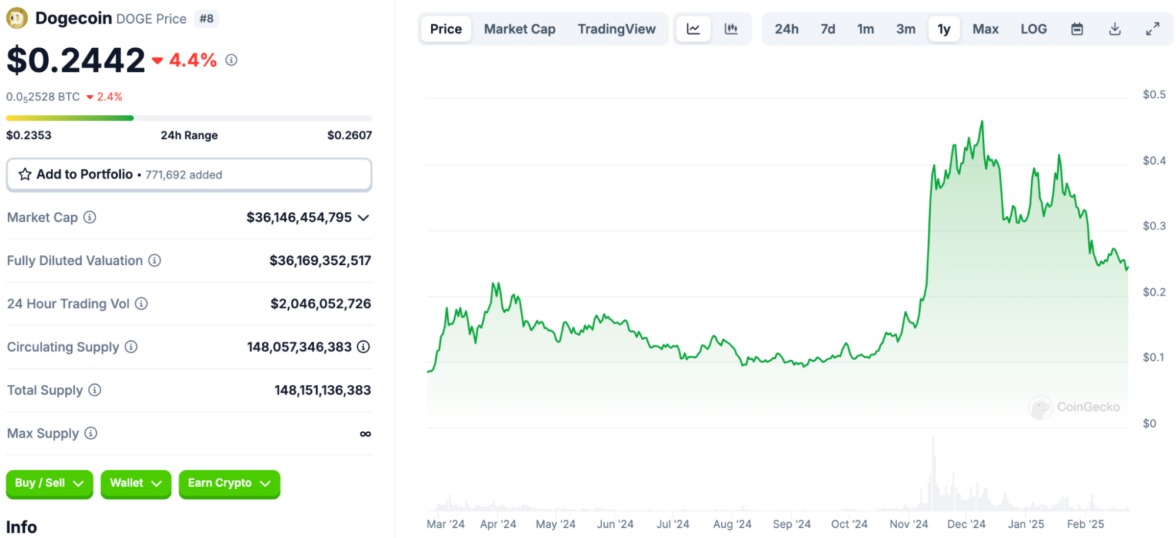Switch to the TradingView tab
This screenshot has width=1176, height=538.
click(x=617, y=29)
